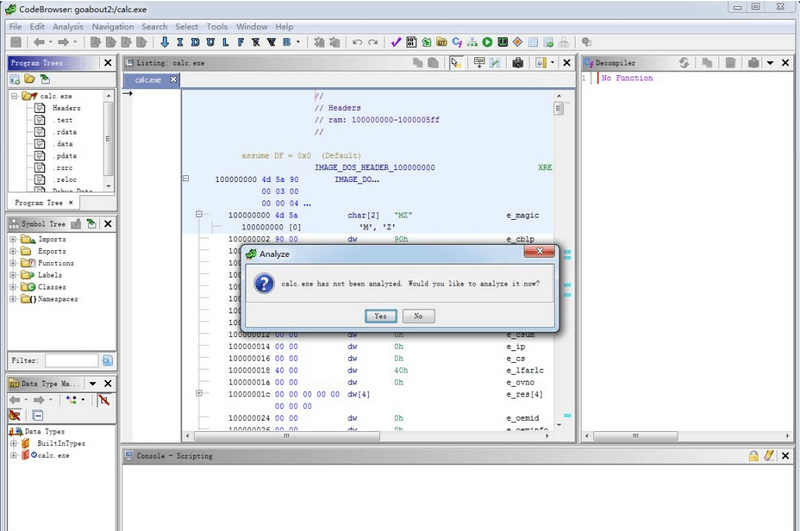800x531 pixels.
Task: Click the purple checkmark toolbar icon
Action: click(396, 43)
